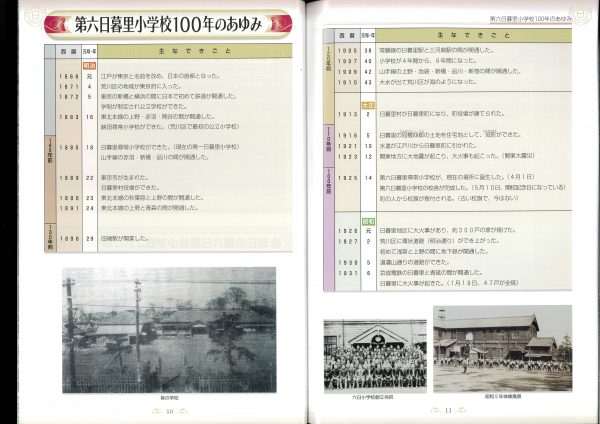
Task: Click the 西暦 column header on left page
Action: [x=72, y=46]
